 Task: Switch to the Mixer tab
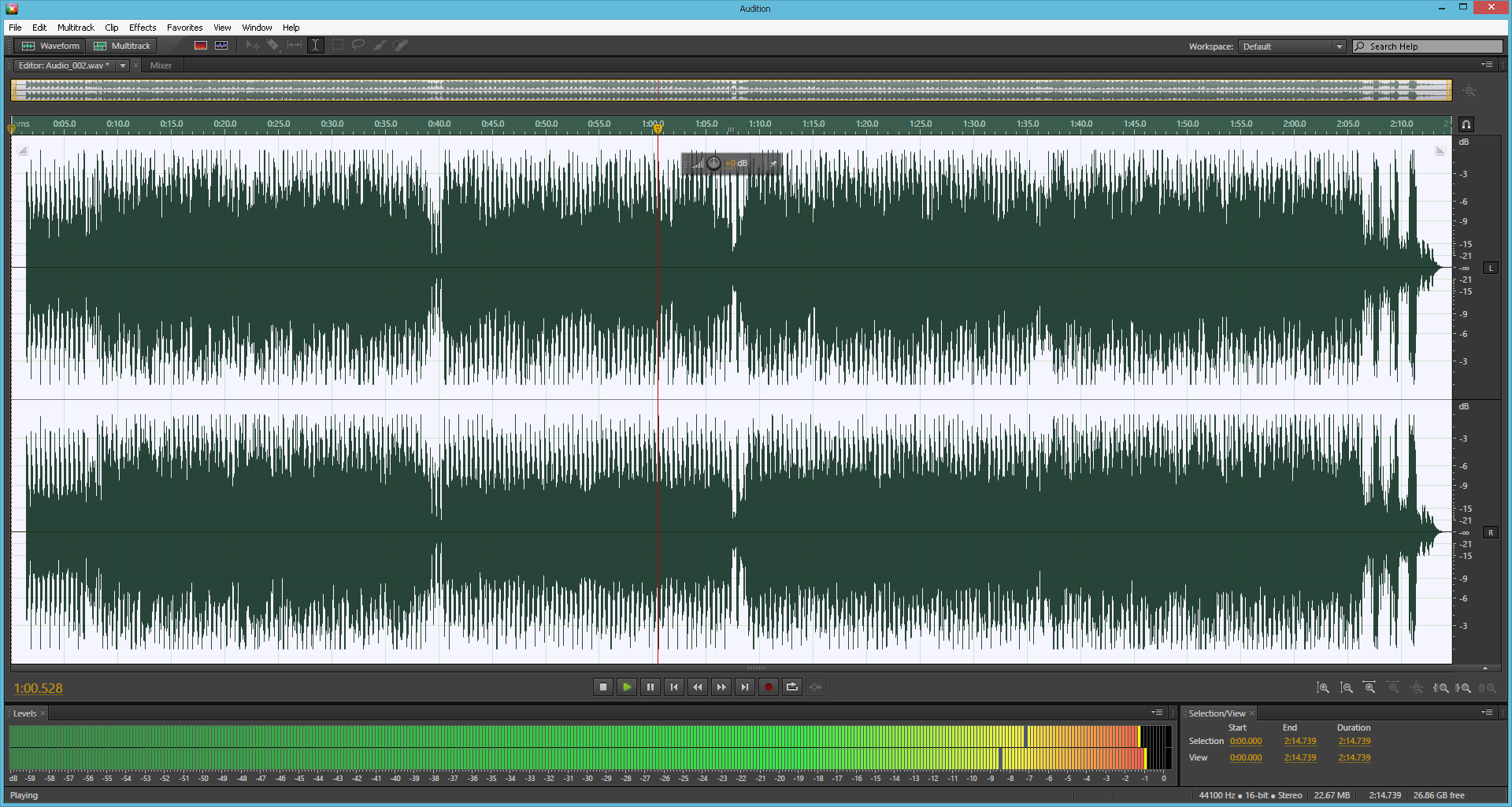click(161, 66)
